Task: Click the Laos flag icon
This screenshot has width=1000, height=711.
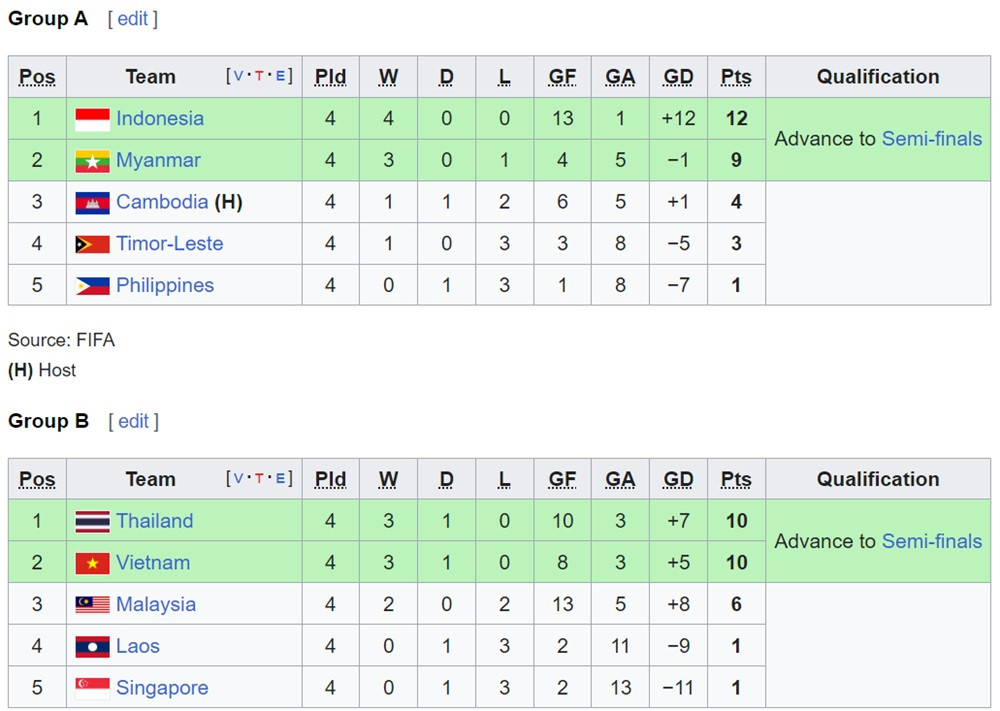Action: 92,647
